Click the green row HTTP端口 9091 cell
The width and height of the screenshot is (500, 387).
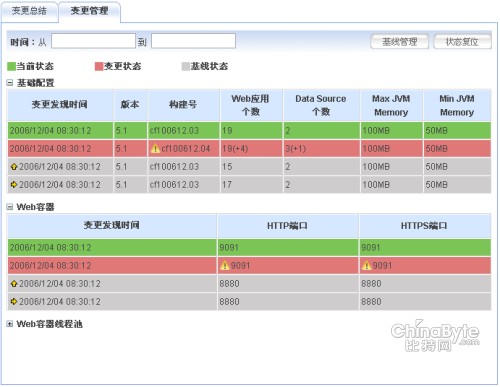(288, 247)
